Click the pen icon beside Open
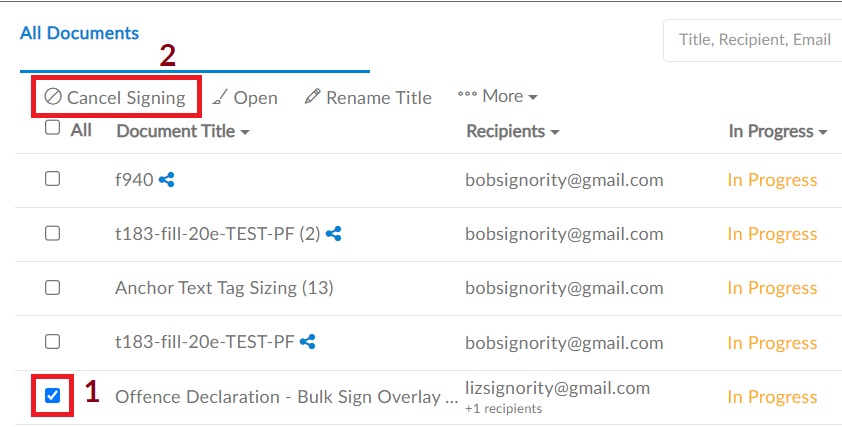 [x=220, y=97]
